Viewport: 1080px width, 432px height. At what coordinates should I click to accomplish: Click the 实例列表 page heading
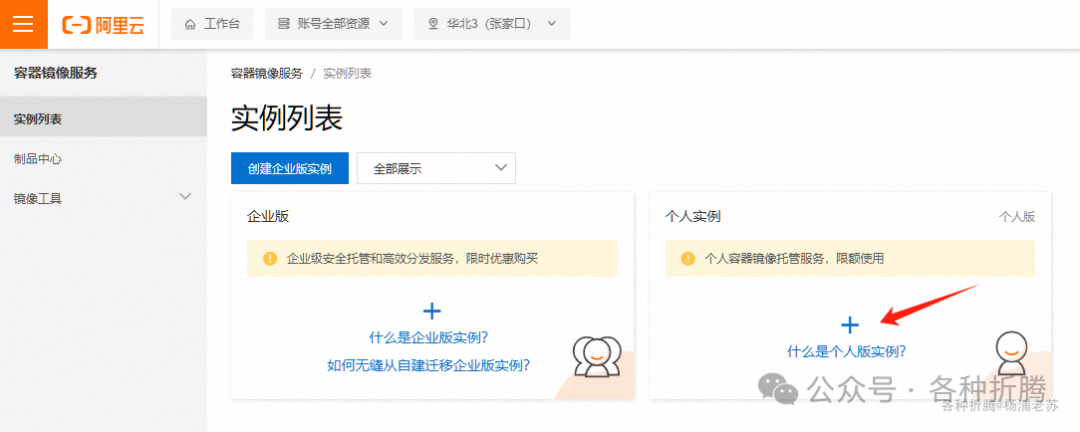[287, 119]
